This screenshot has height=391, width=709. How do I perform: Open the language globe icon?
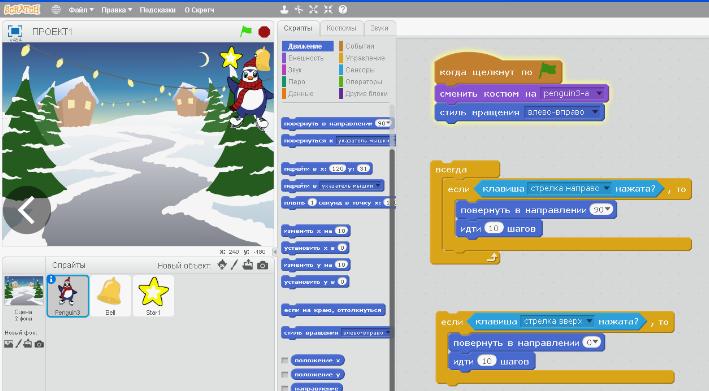[56, 9]
